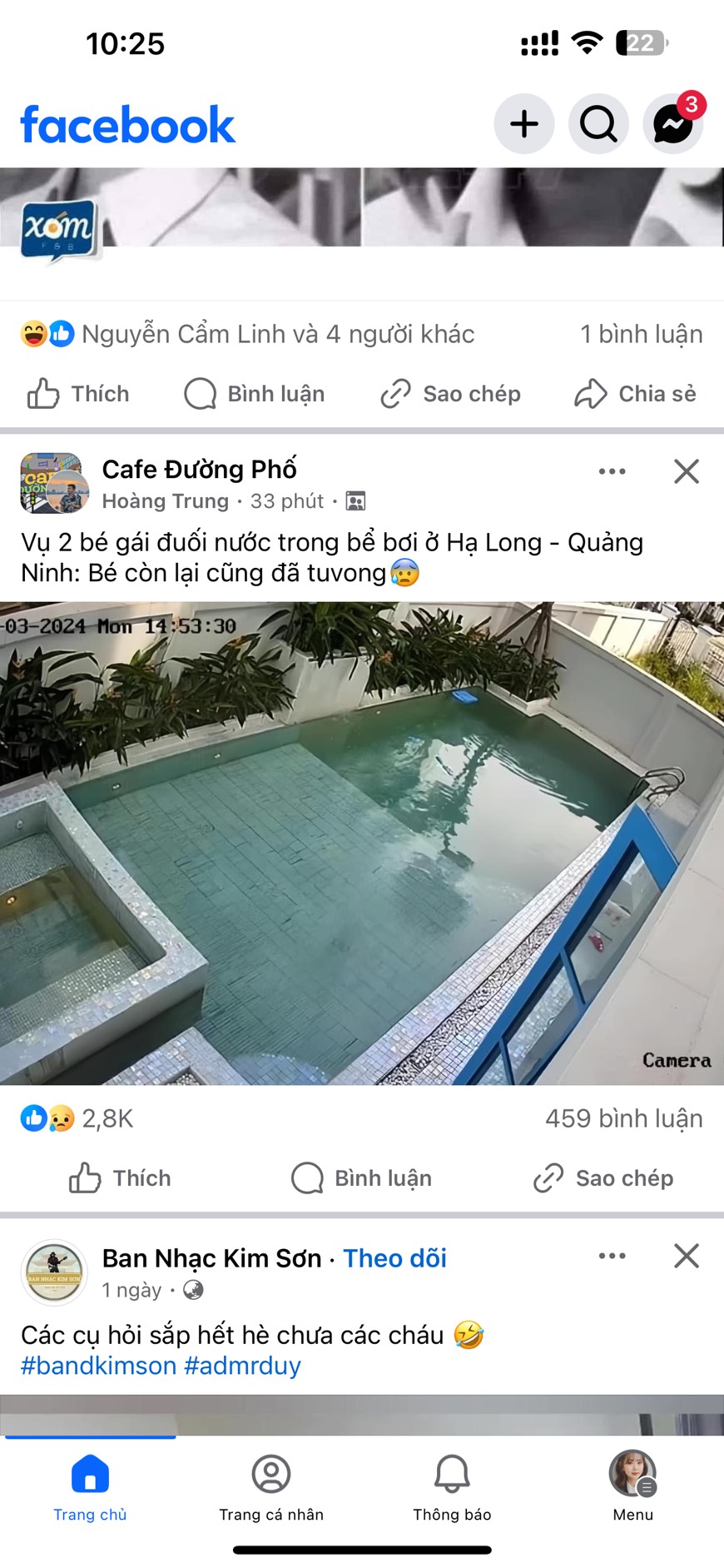
Task: View 459 bình luận comments
Action: (624, 1118)
